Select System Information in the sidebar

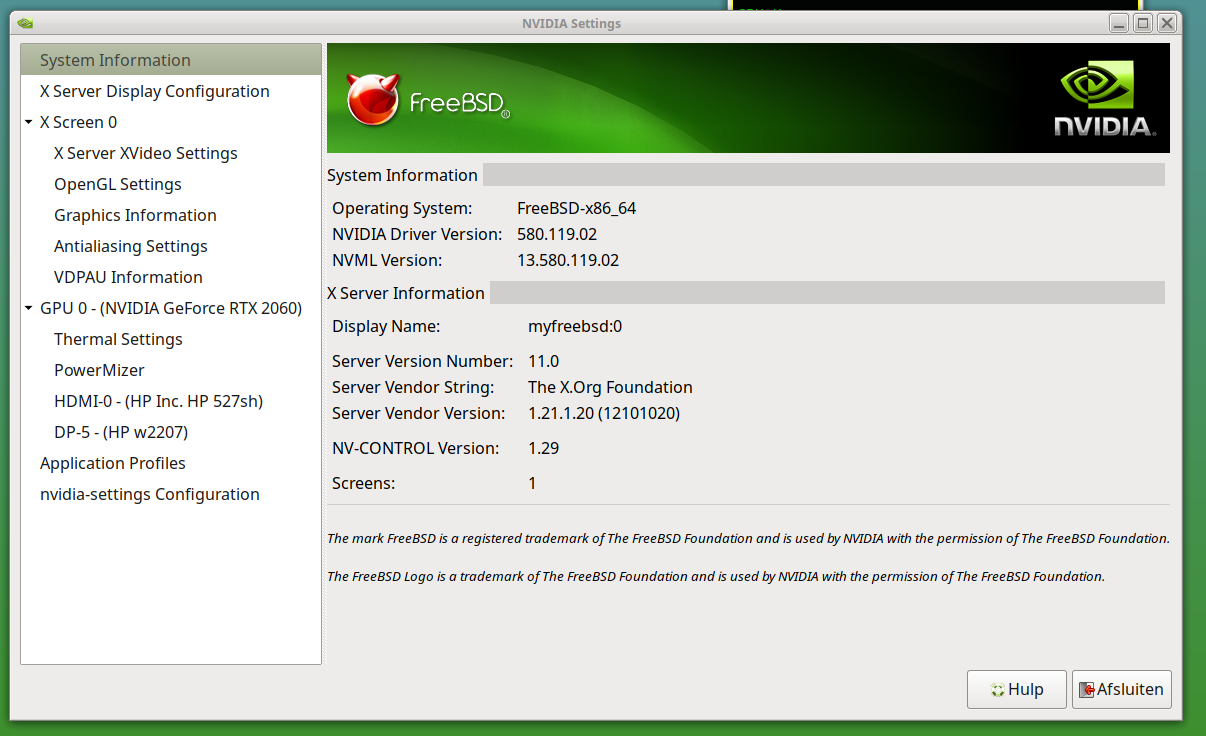tap(115, 60)
